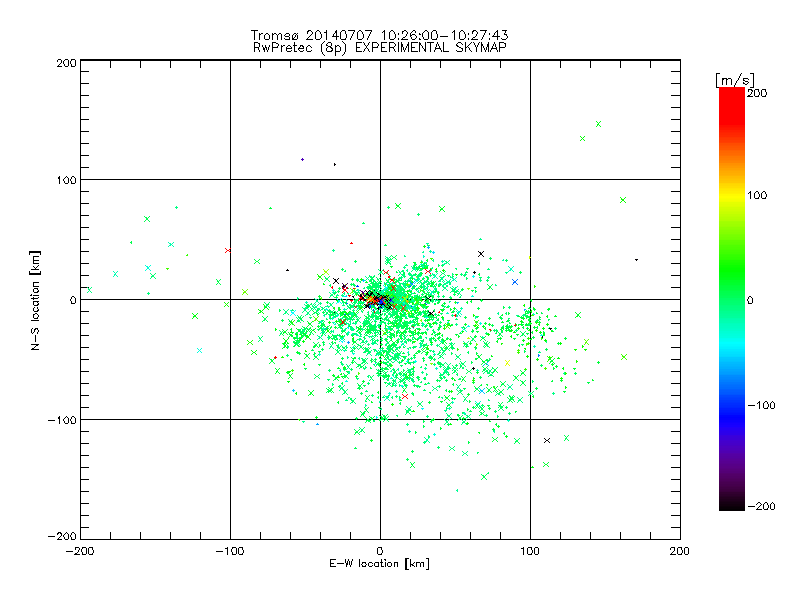Screen dimensions: 800x600
Task: Click the y-axis tick label '100'
Action: pyautogui.click(x=67, y=180)
